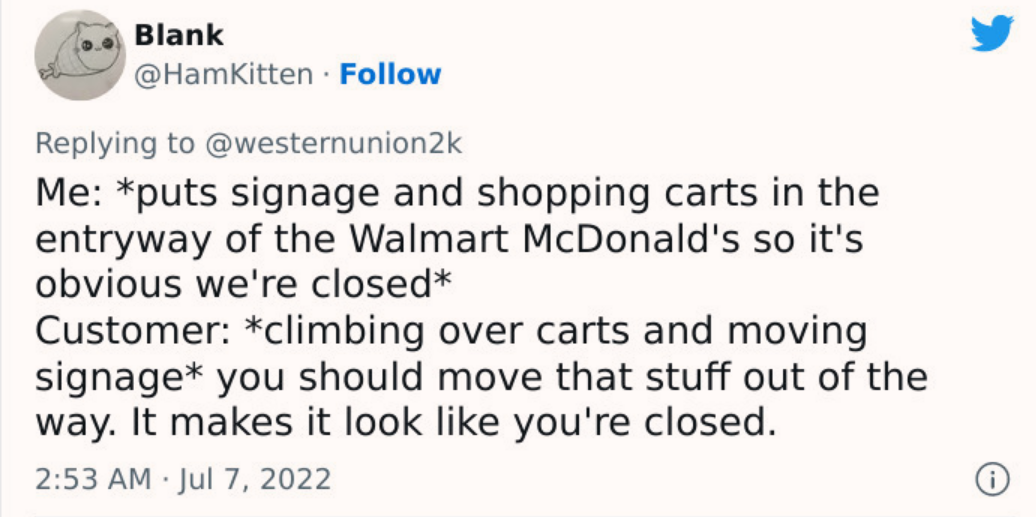The image size is (1036, 517).
Task: Open the cat profile avatar
Action: (80, 55)
